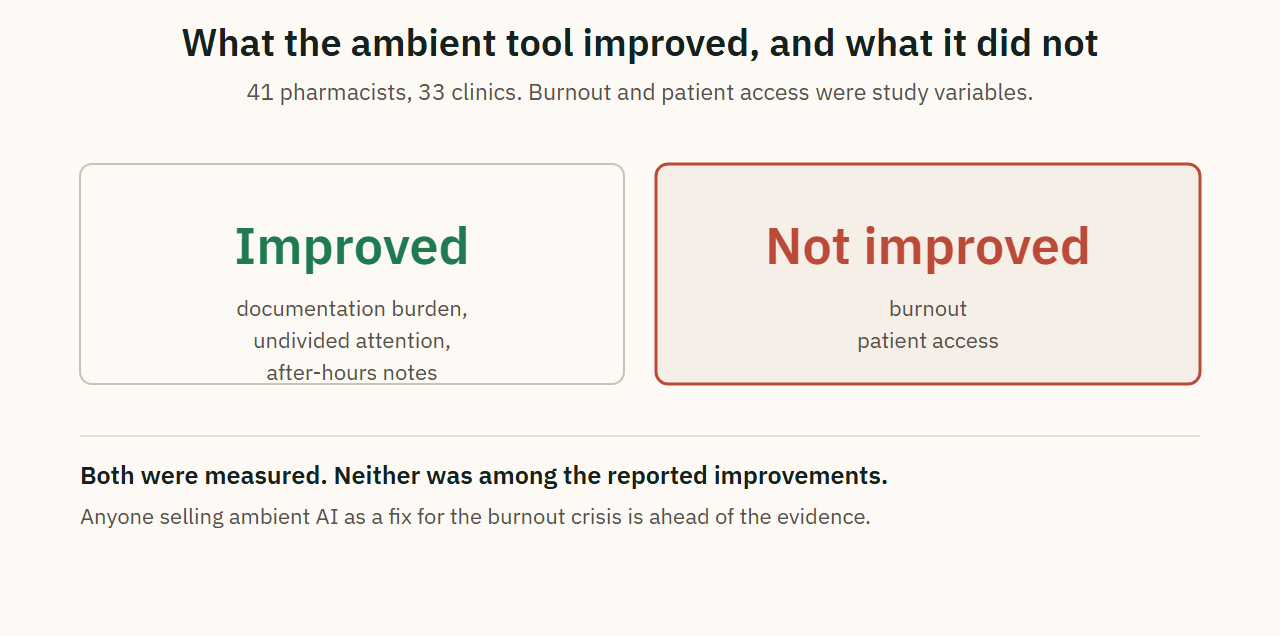
Task: Click the documentation burden text
Action: point(352,309)
